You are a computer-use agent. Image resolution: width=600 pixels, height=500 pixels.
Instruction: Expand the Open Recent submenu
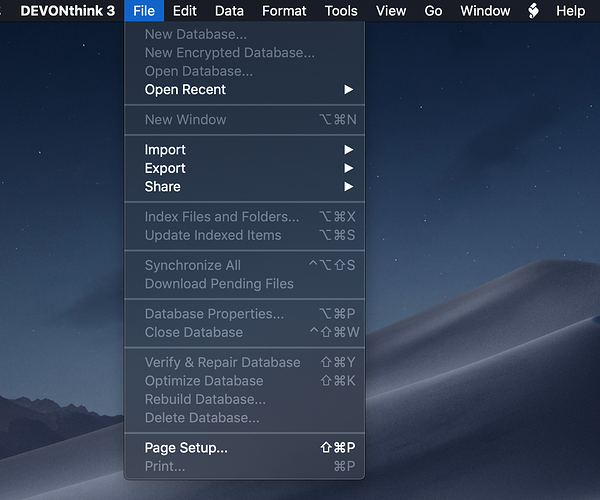coord(245,90)
